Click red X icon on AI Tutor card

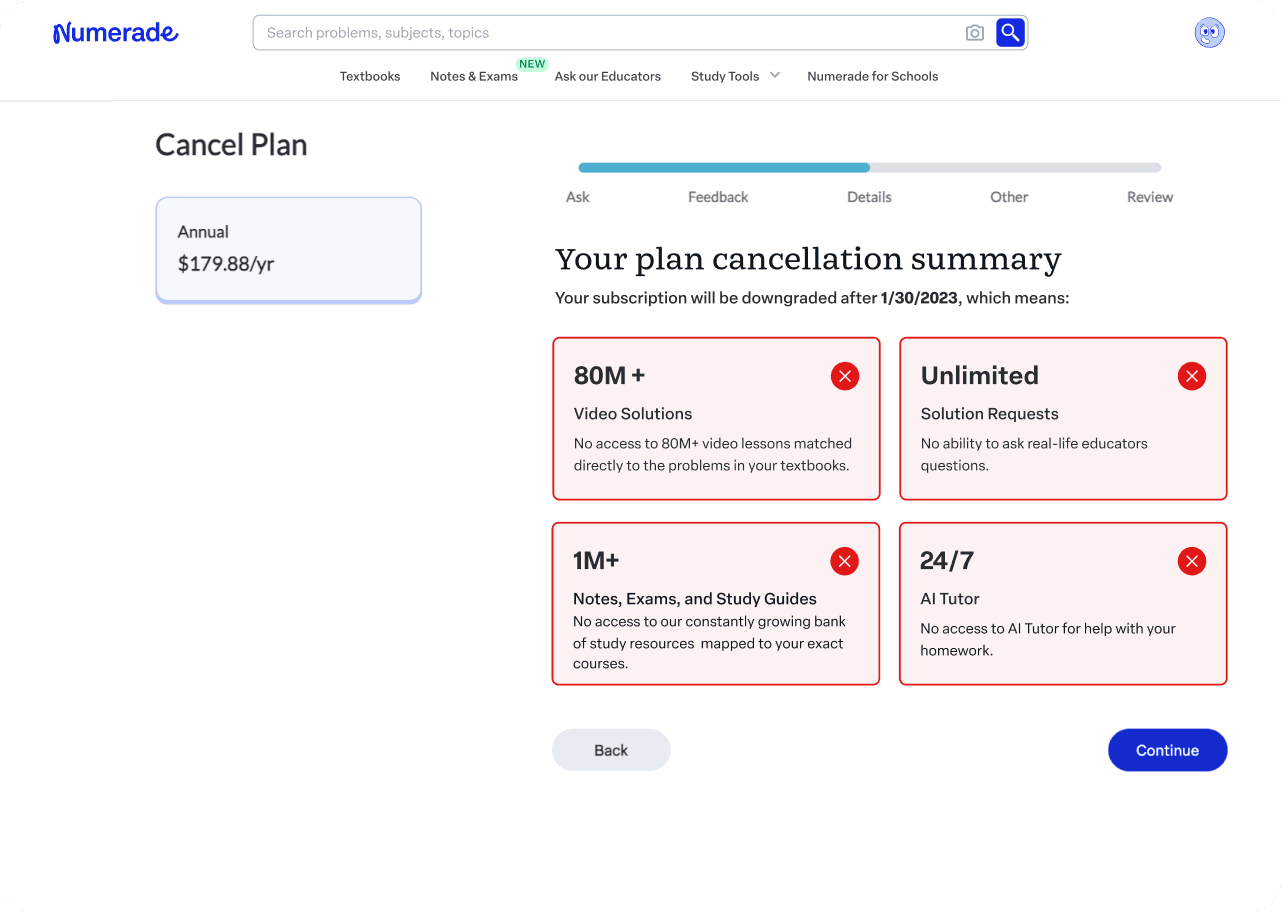click(x=1192, y=561)
